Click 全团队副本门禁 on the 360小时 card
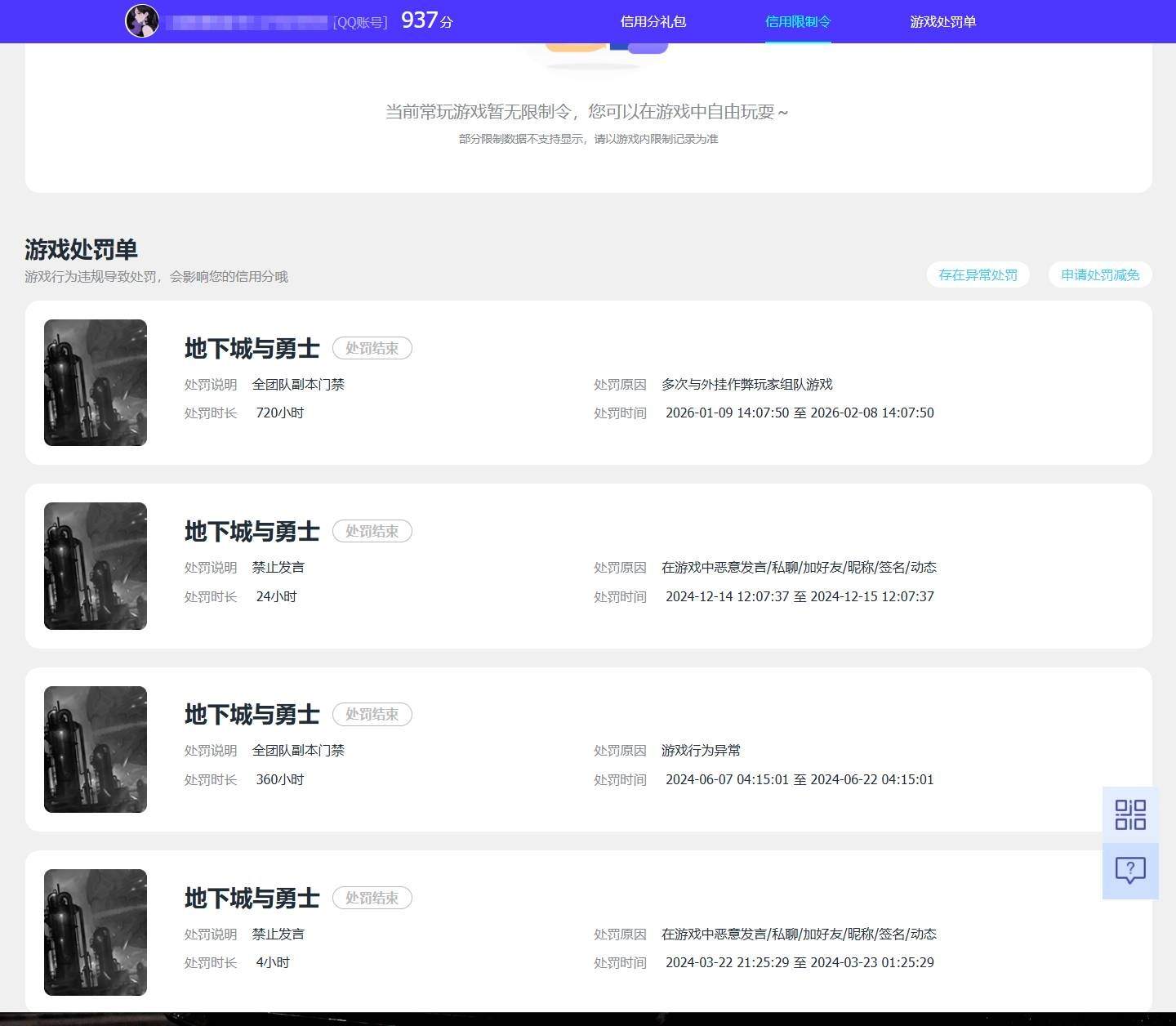 (x=298, y=750)
